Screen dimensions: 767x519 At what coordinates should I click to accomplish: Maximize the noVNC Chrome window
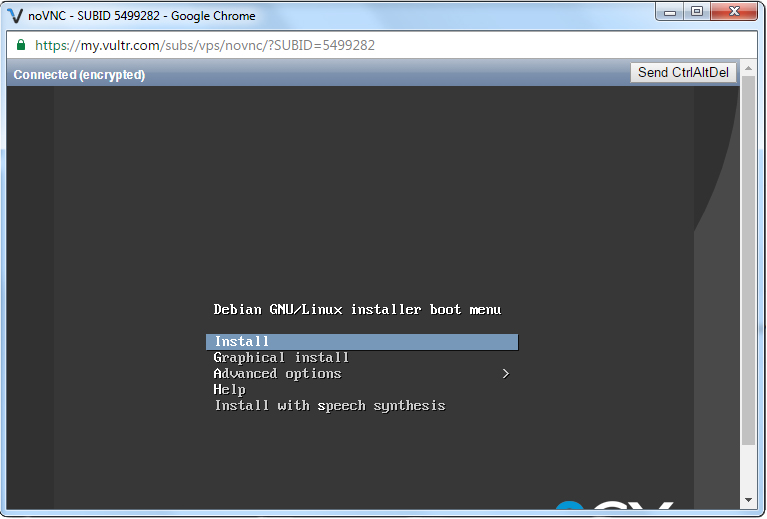click(696, 12)
